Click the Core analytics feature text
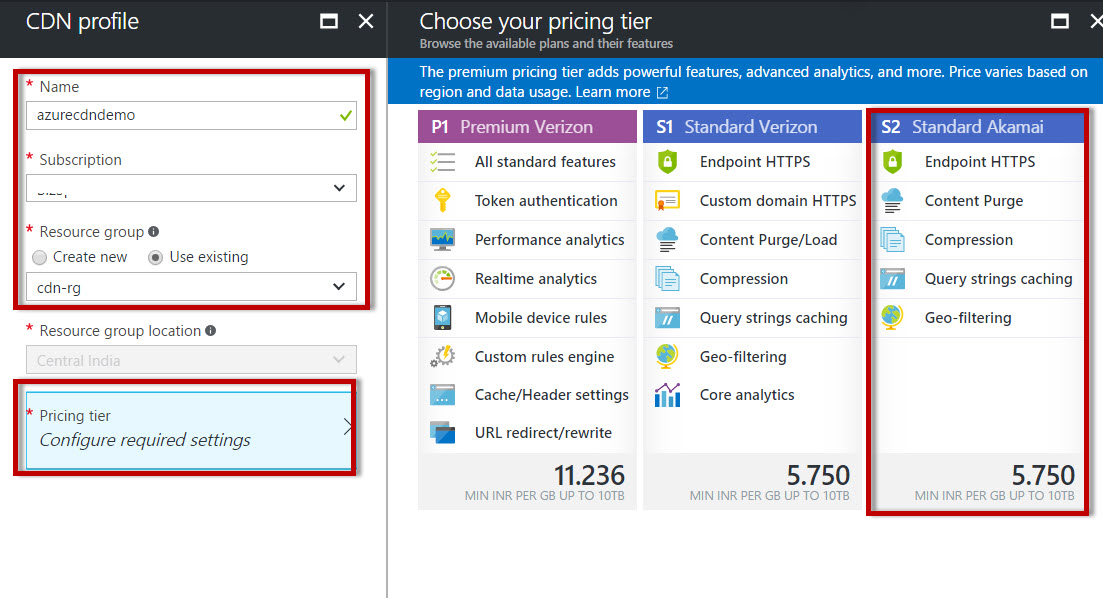The height and width of the screenshot is (598, 1103). tap(747, 395)
